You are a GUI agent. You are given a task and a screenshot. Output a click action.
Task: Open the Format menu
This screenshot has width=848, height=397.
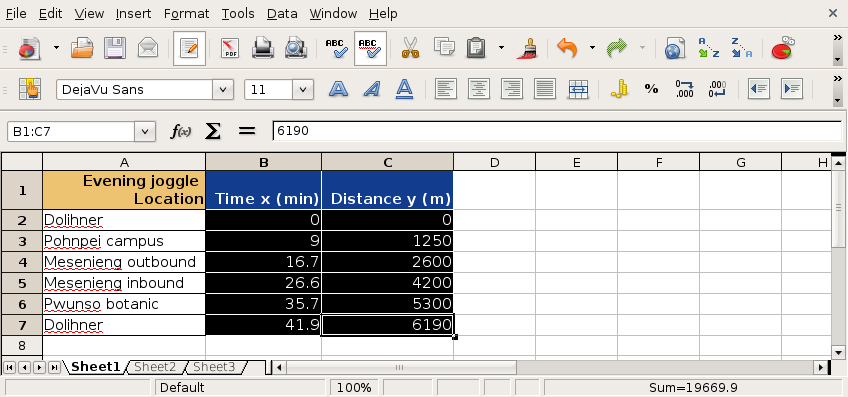[x=187, y=14]
